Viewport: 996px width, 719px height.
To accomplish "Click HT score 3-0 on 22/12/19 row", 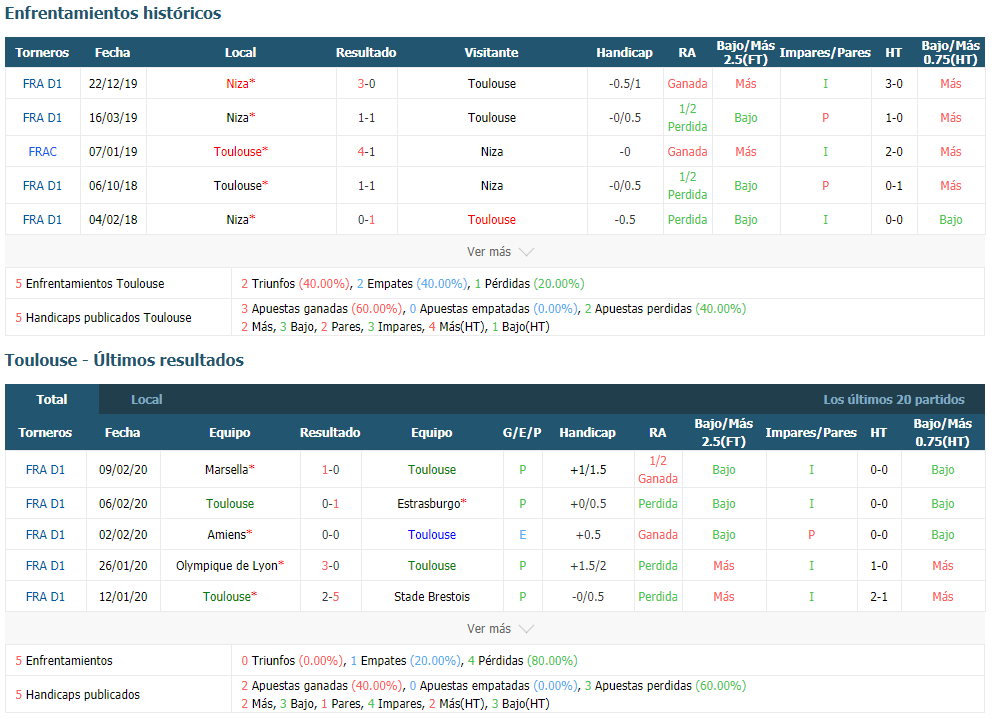I will pos(894,83).
